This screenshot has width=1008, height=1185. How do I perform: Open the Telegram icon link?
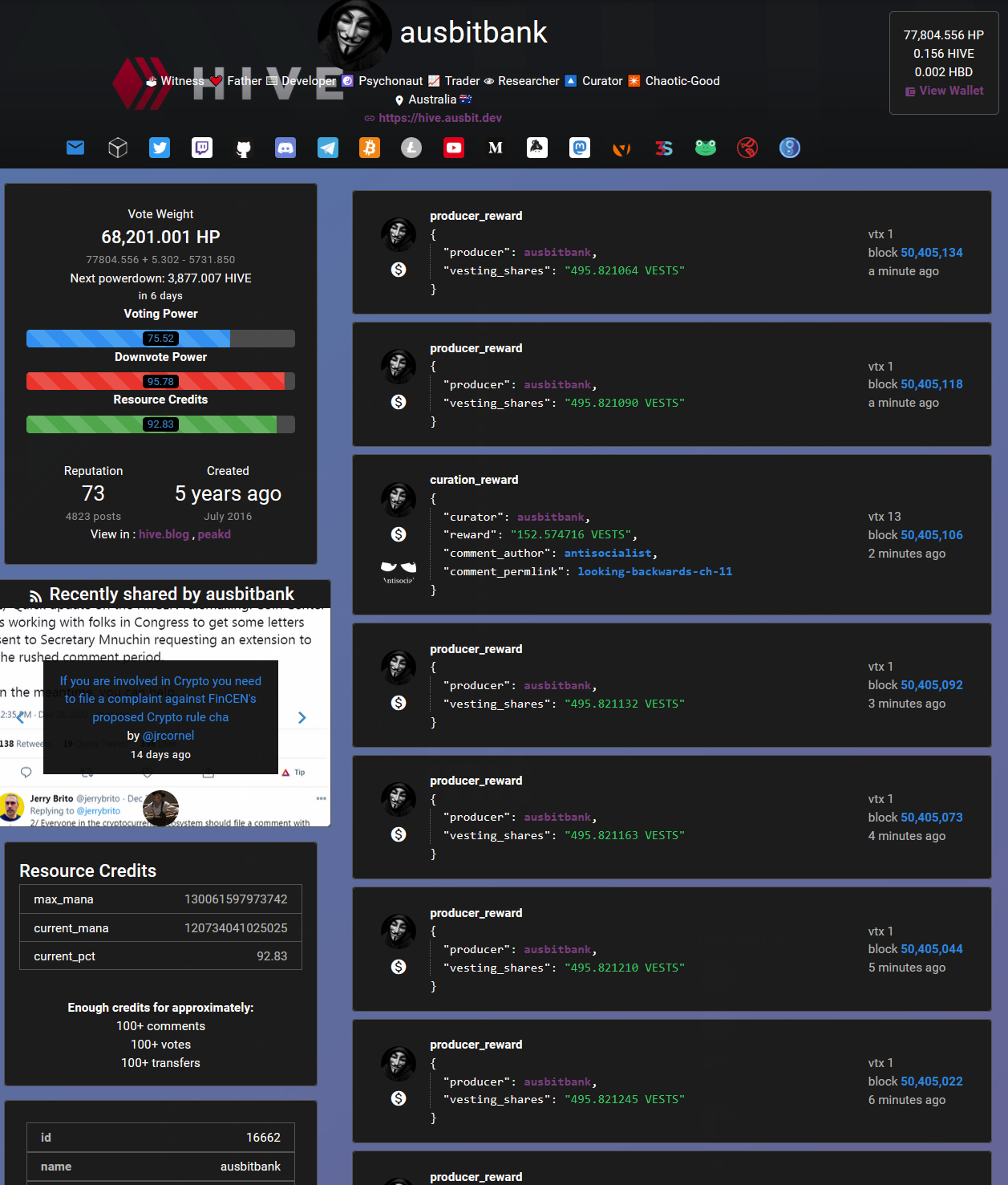tap(328, 148)
